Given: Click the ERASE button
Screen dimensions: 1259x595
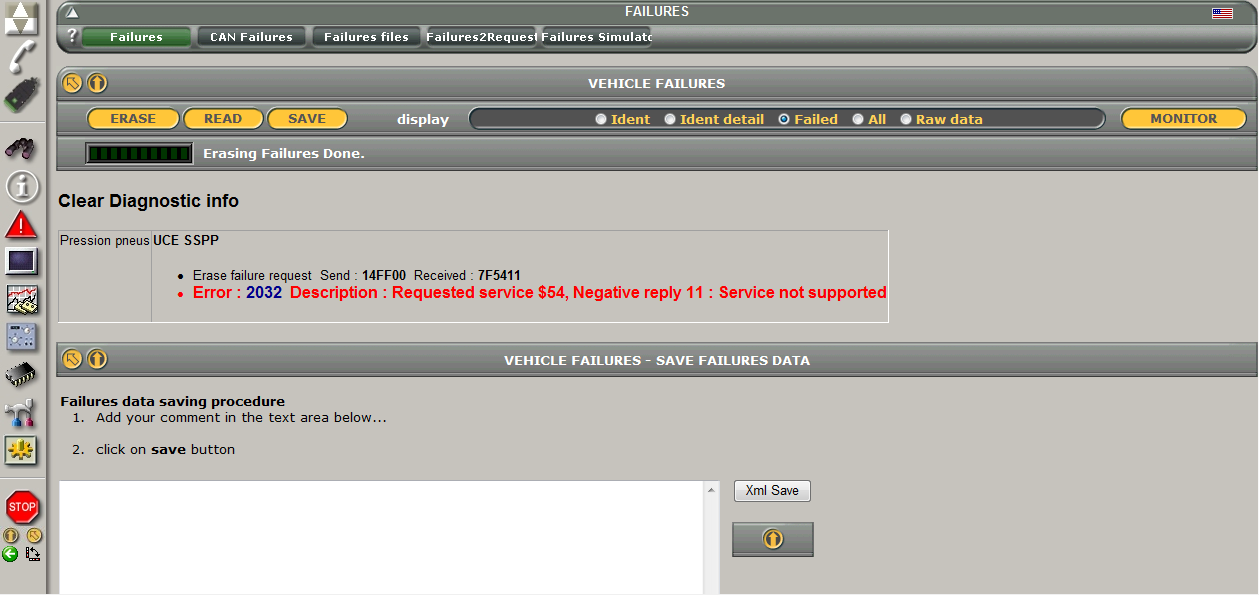Looking at the screenshot, I should click(133, 119).
